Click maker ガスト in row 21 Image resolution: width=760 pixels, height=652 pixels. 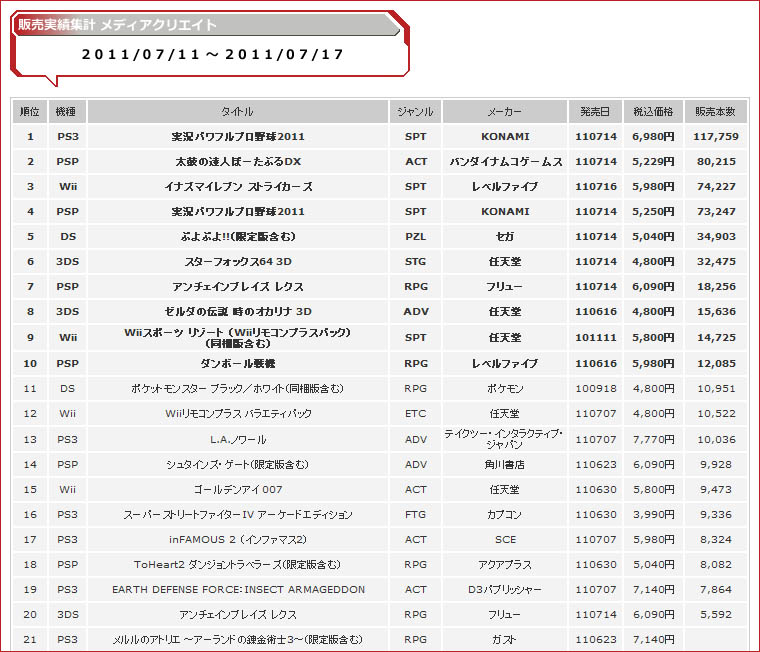(505, 640)
